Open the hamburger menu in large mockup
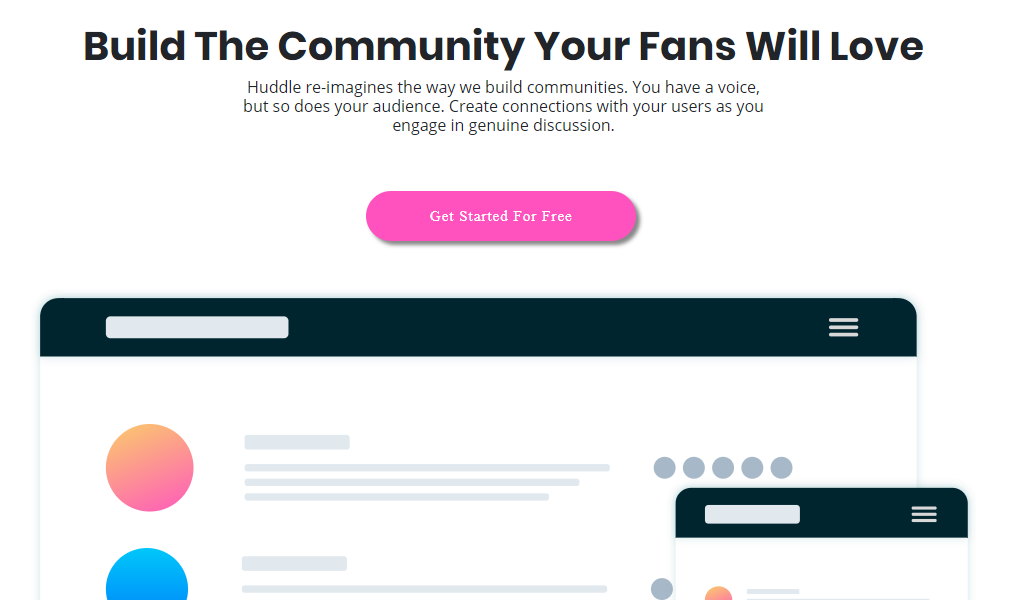 (x=843, y=327)
